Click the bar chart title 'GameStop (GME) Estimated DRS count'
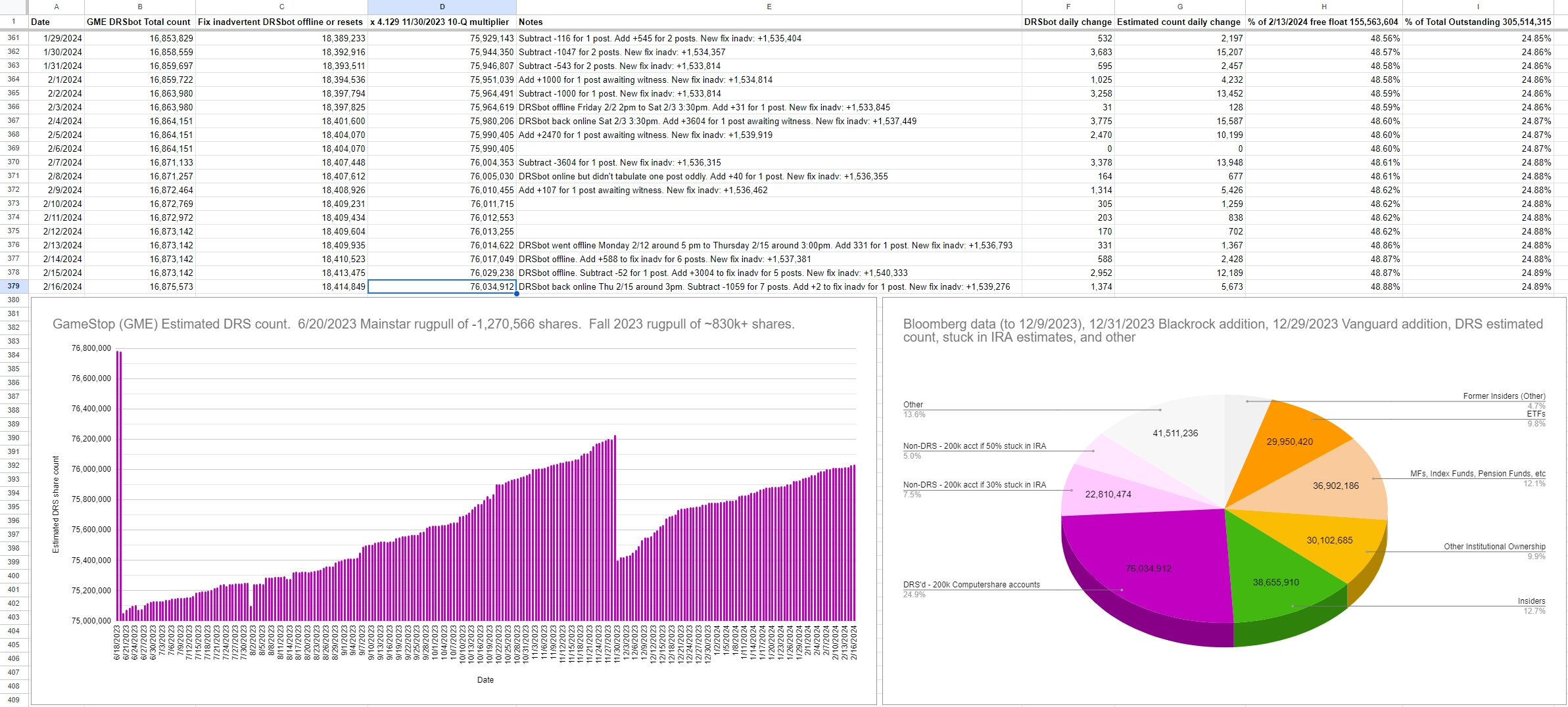Viewport: 1568px width, 707px height. coord(423,324)
